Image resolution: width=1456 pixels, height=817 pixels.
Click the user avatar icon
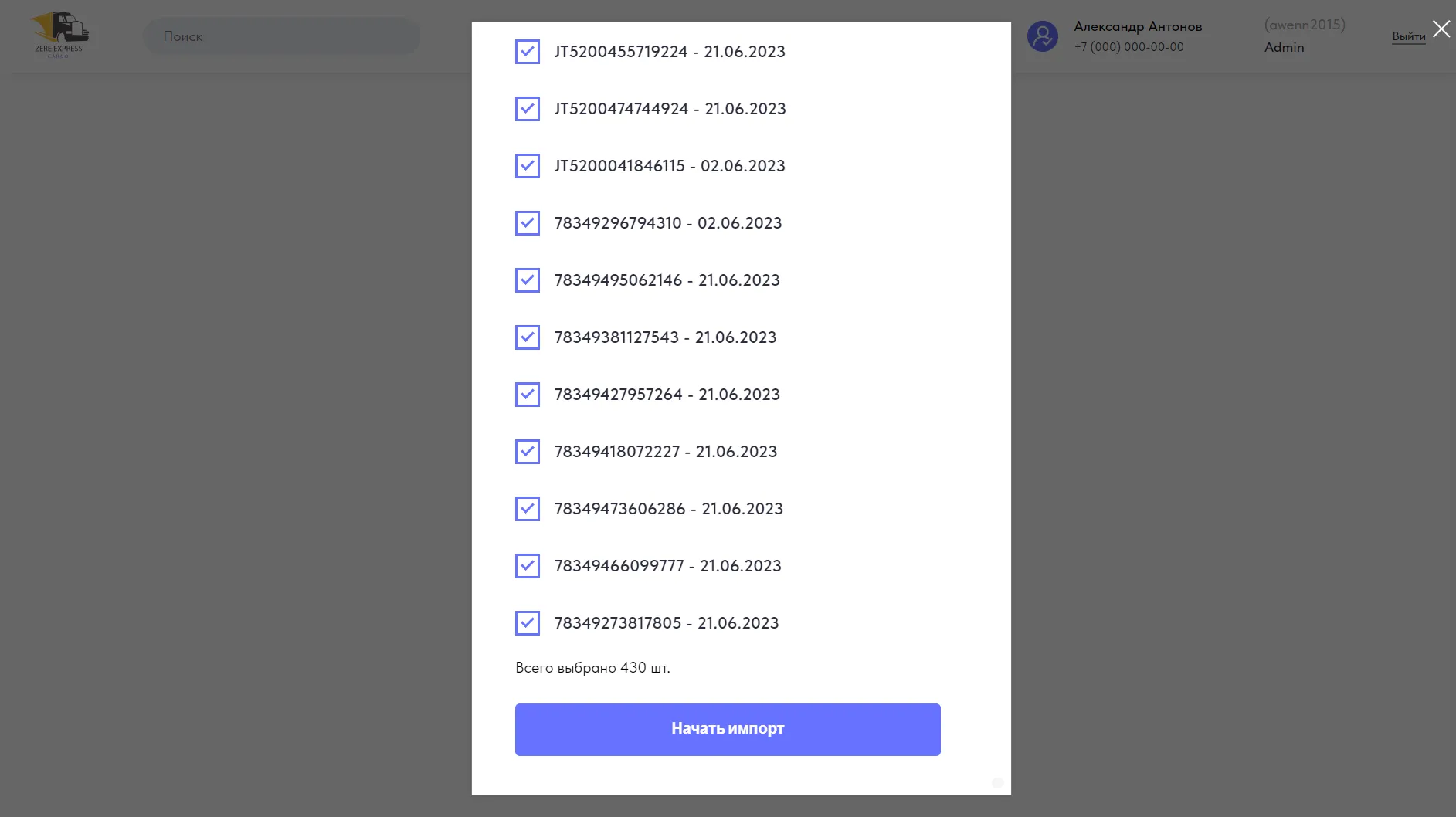click(x=1043, y=36)
